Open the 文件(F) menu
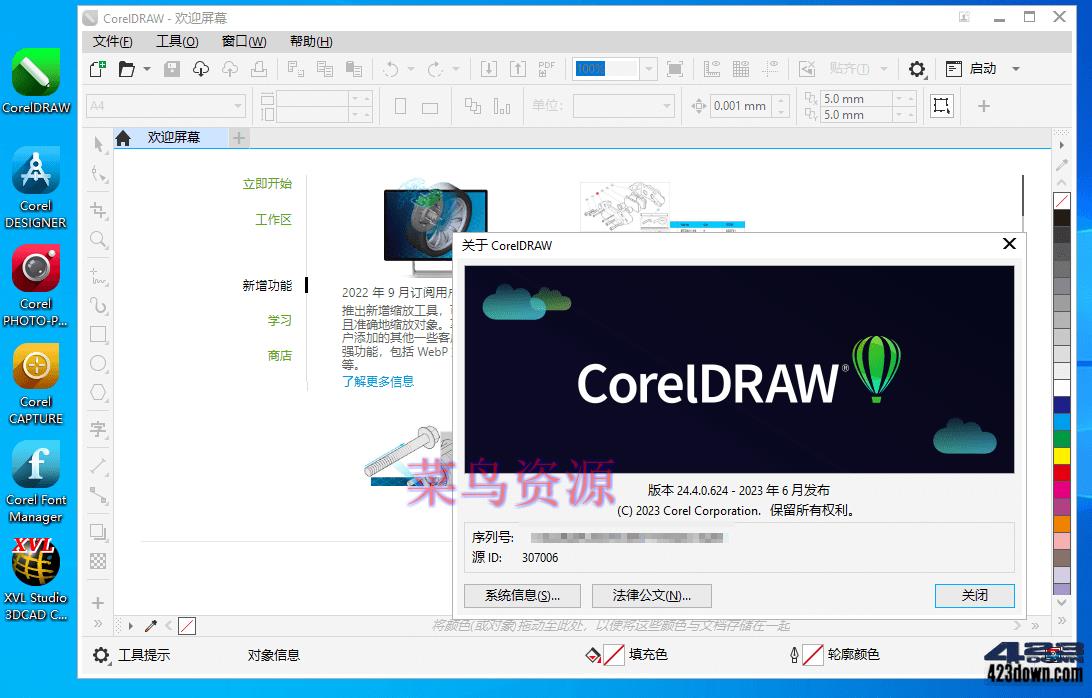The height and width of the screenshot is (698, 1092). coord(112,41)
